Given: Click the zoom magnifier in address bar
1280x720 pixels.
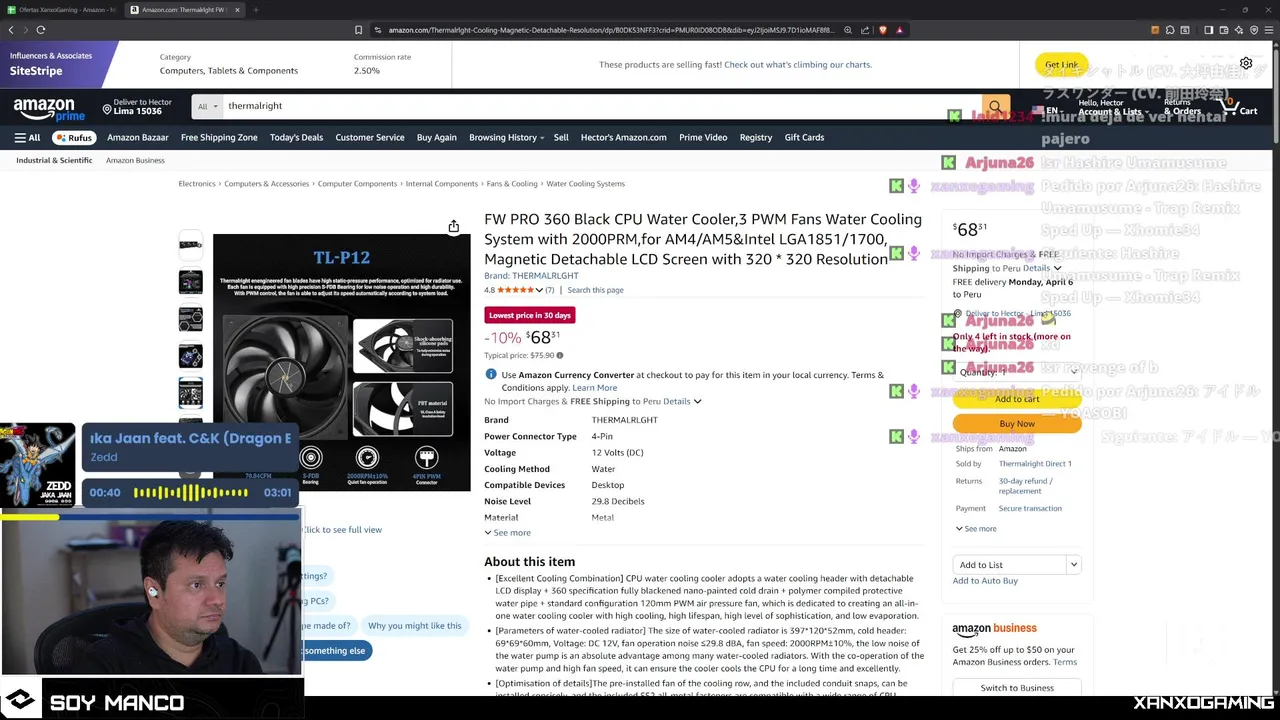Looking at the screenshot, I should 848,30.
